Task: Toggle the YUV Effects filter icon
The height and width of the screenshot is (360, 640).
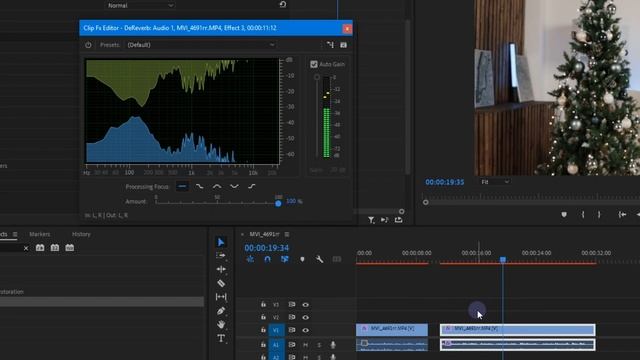Action: (x=70, y=248)
